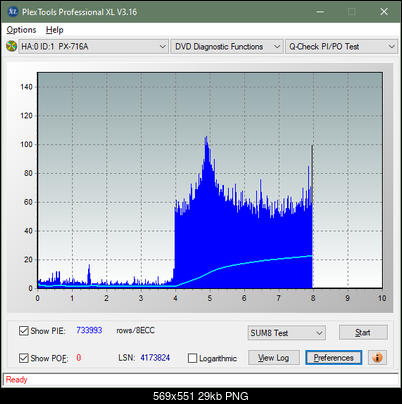Expand the DVD Diagnostic Functions dropdown
Screen dimensions: 402x404
coord(227,47)
